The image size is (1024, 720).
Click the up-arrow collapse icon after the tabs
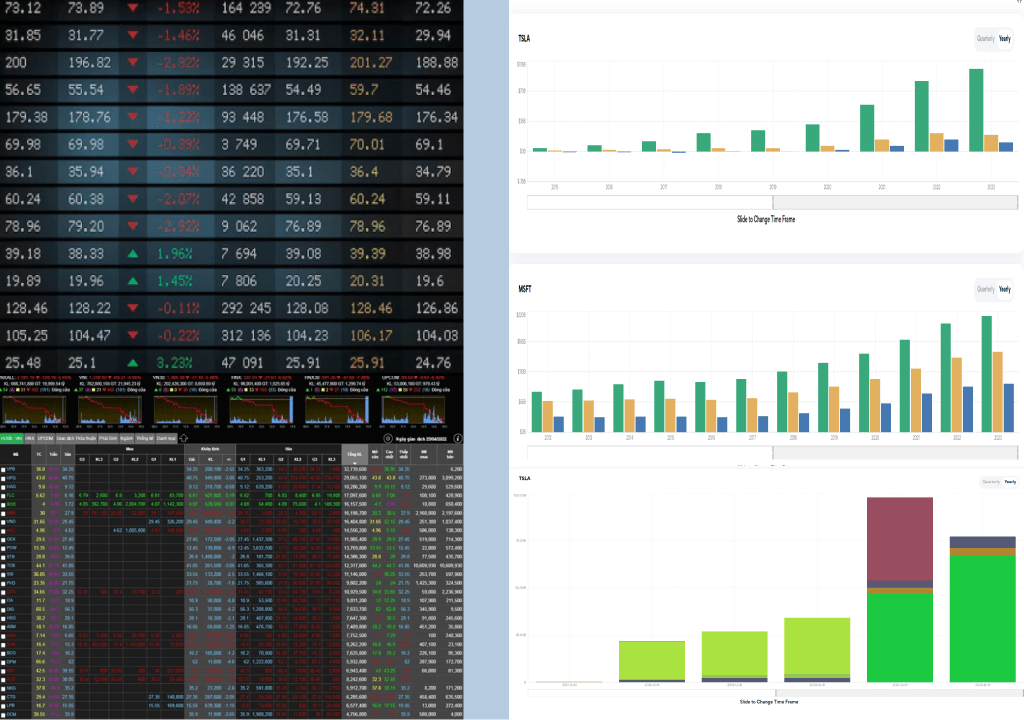[x=181, y=438]
